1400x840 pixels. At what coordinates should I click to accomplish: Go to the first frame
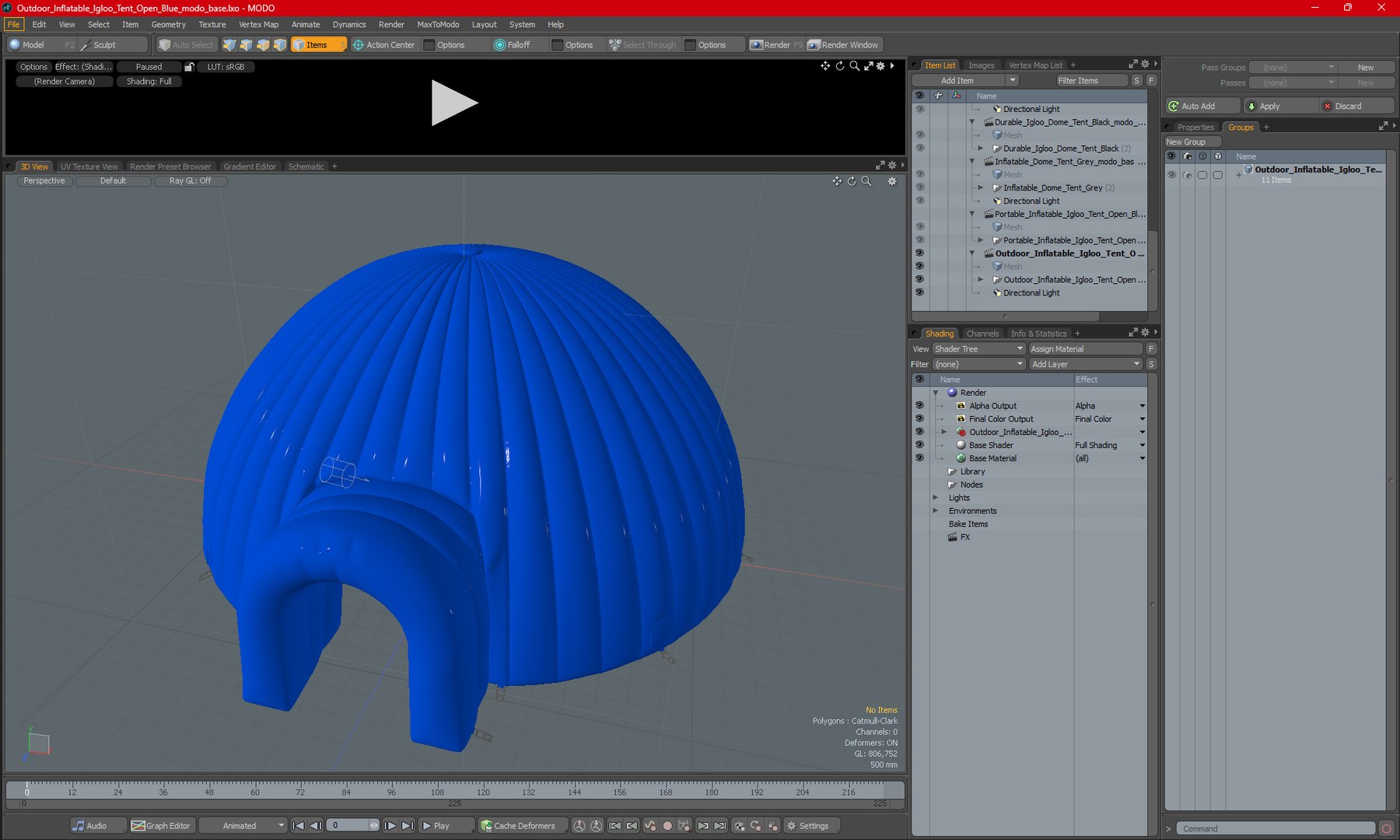pos(298,825)
